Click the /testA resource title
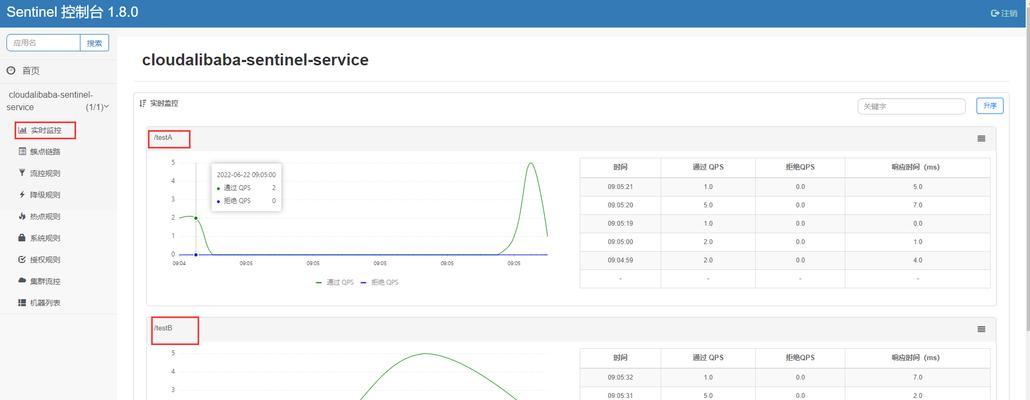This screenshot has height=400, width=1030. pyautogui.click(x=163, y=138)
